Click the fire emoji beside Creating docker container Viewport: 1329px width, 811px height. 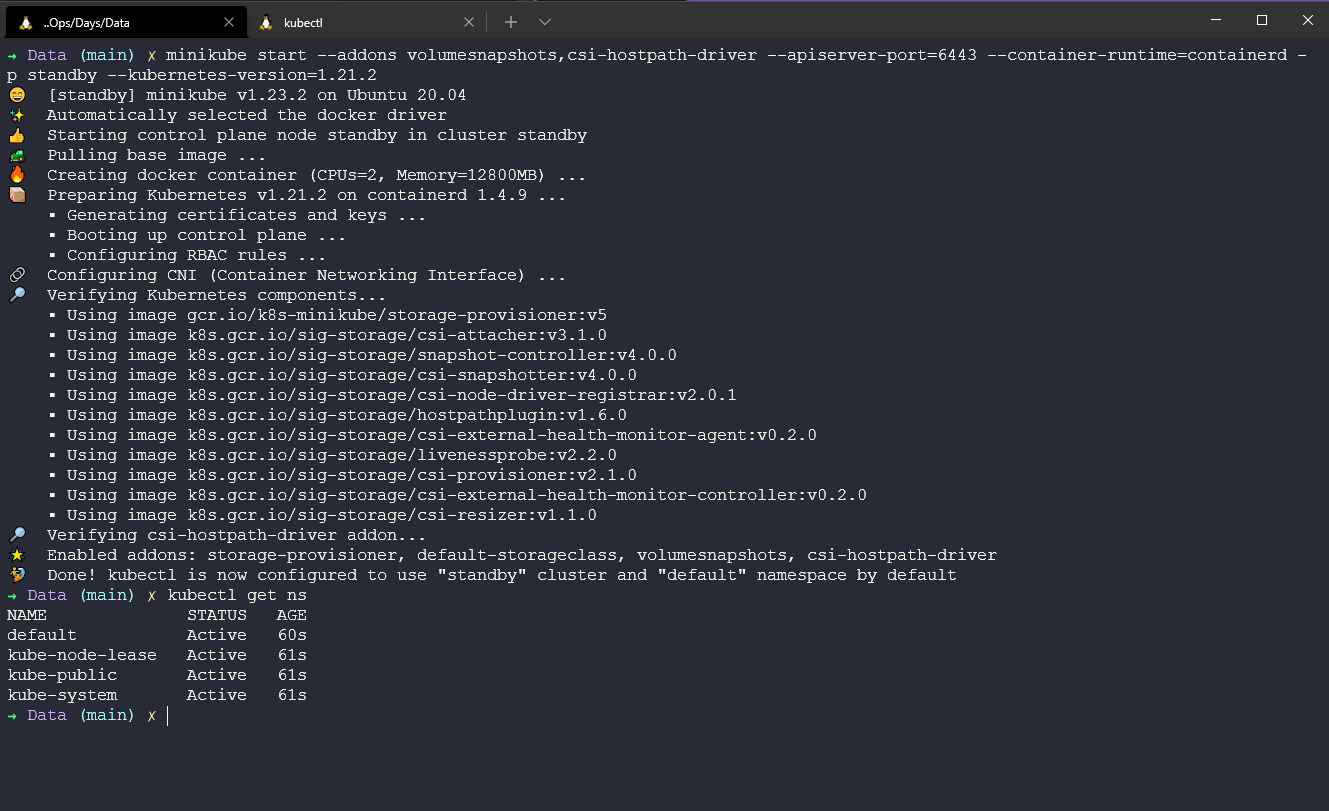point(17,175)
